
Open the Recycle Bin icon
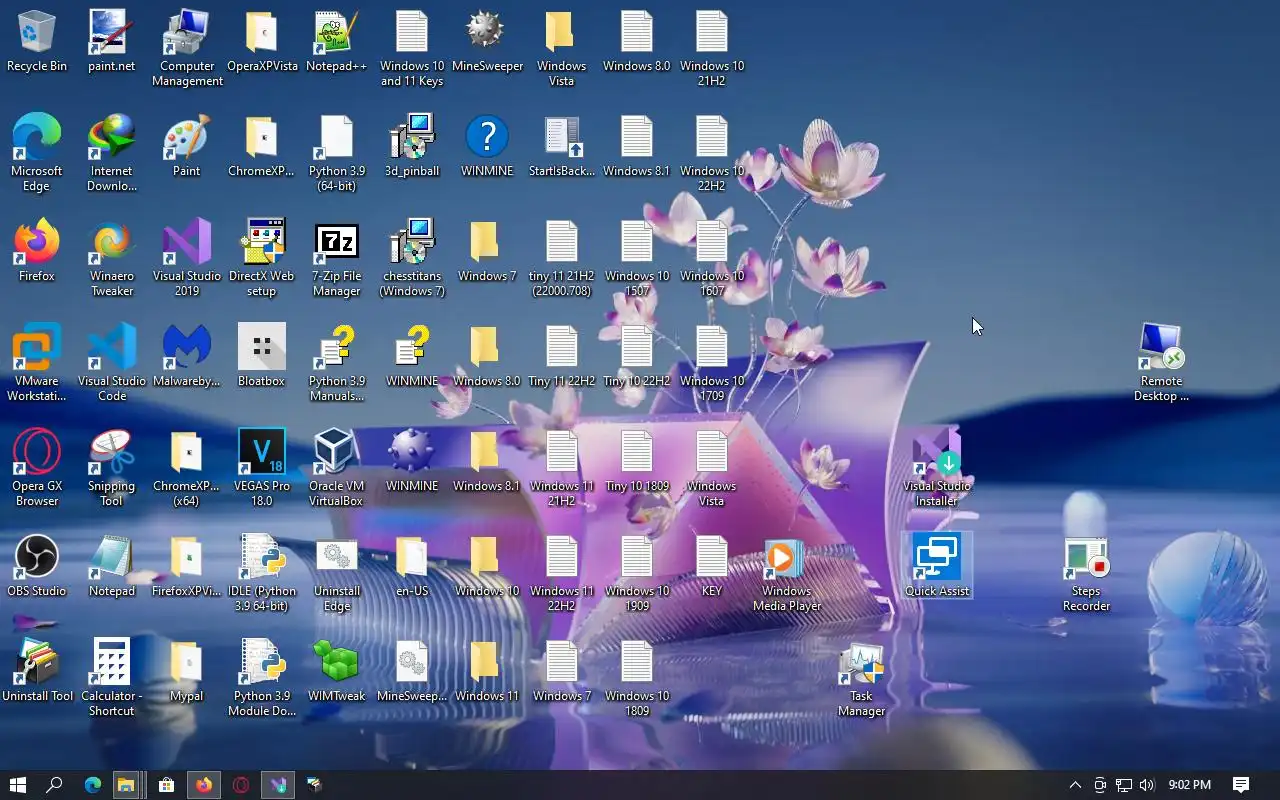pos(37,42)
